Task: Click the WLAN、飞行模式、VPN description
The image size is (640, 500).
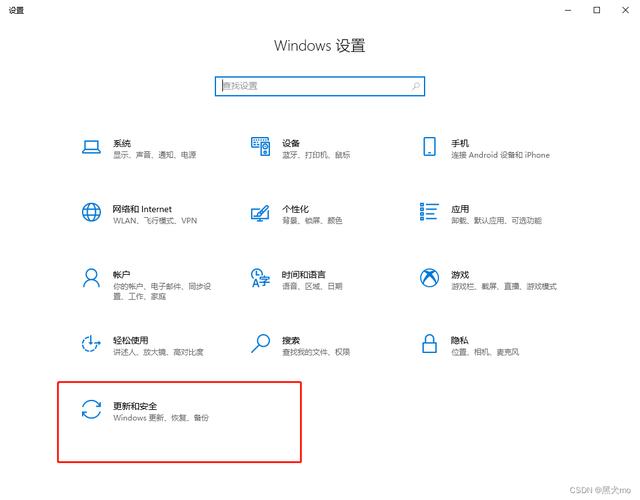Action: click(155, 221)
